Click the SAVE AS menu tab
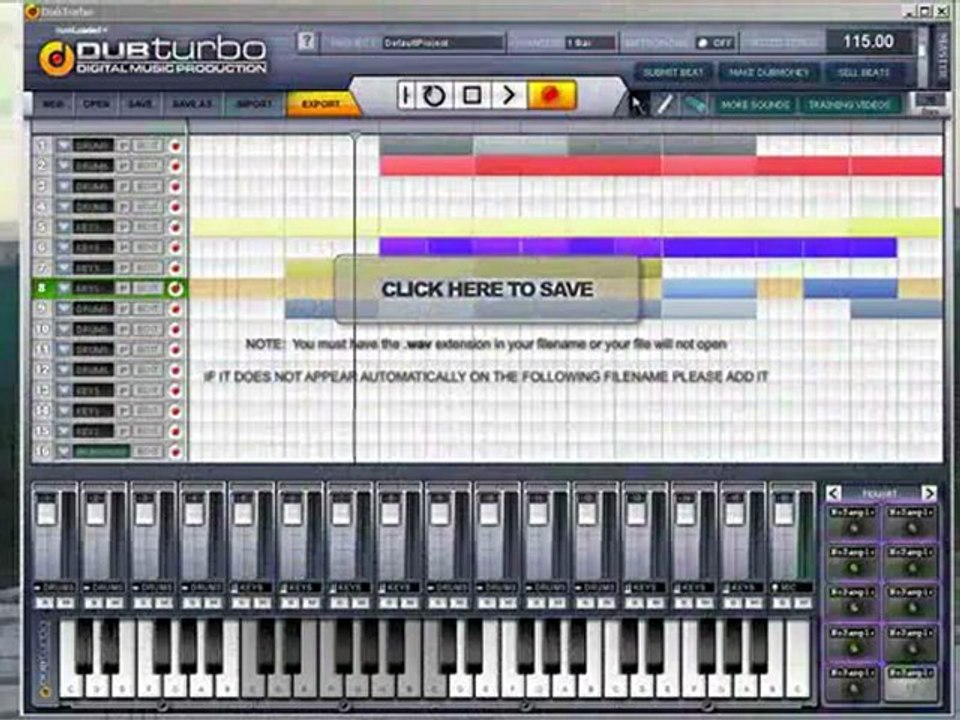 tap(192, 104)
